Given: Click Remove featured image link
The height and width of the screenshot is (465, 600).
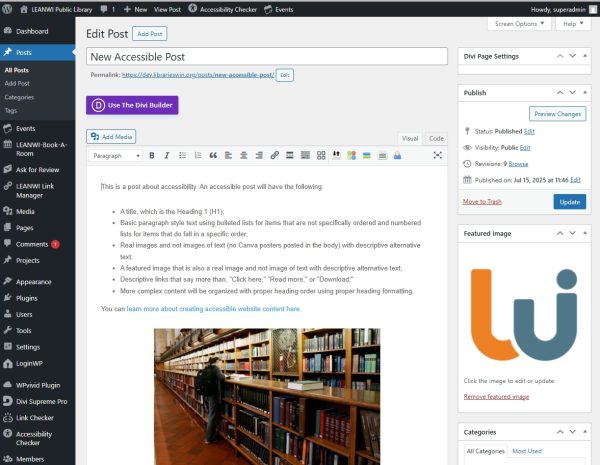Looking at the screenshot, I should click(x=496, y=396).
